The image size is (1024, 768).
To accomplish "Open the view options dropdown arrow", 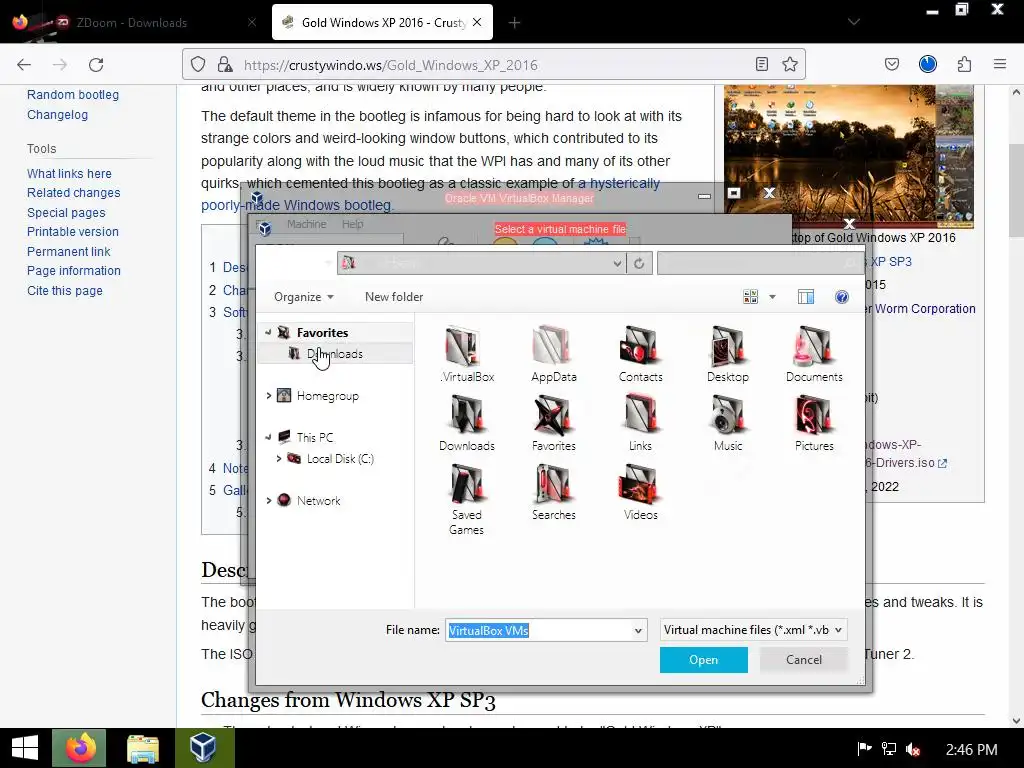I will [772, 297].
